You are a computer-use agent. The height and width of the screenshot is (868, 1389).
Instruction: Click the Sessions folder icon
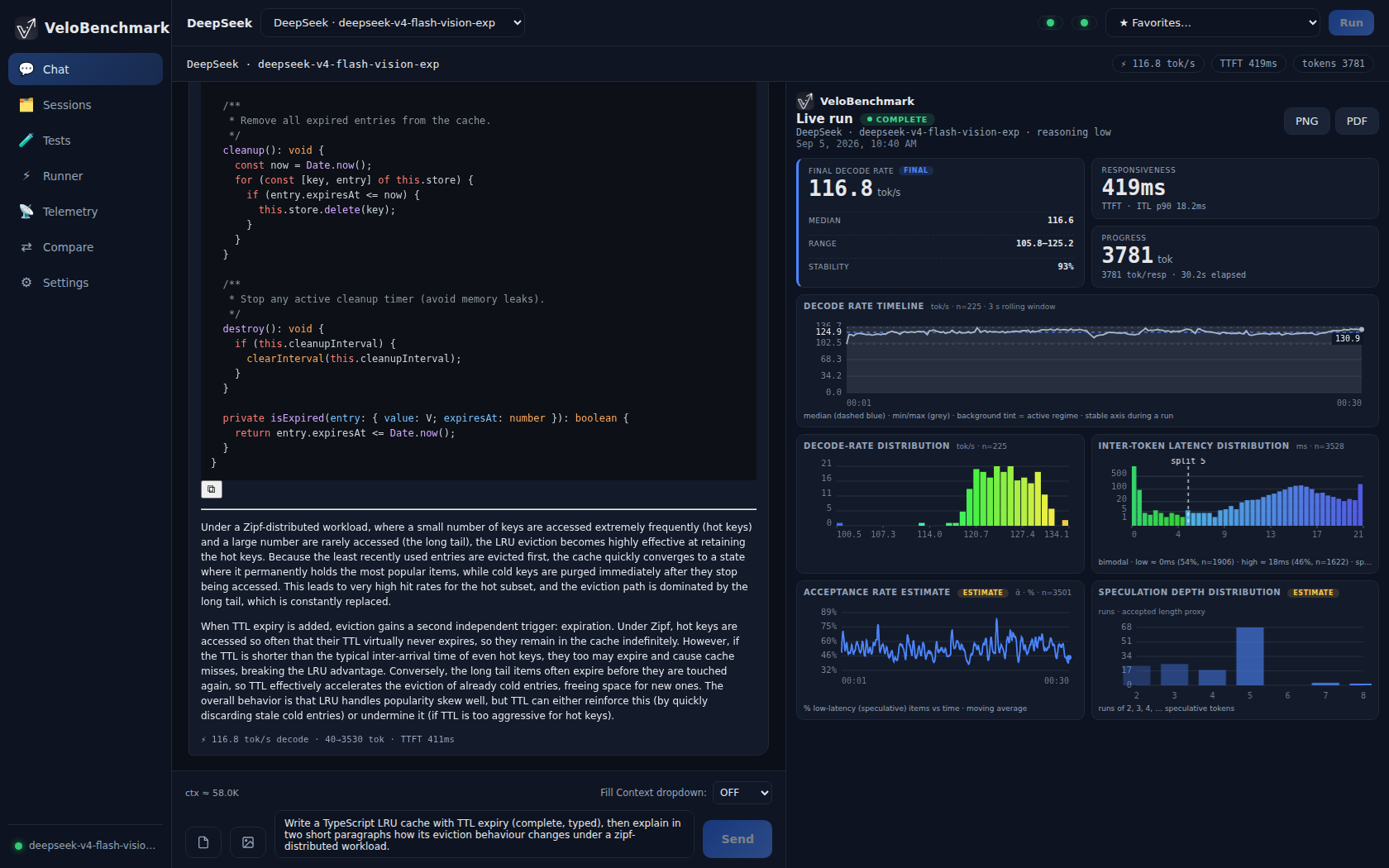[26, 105]
